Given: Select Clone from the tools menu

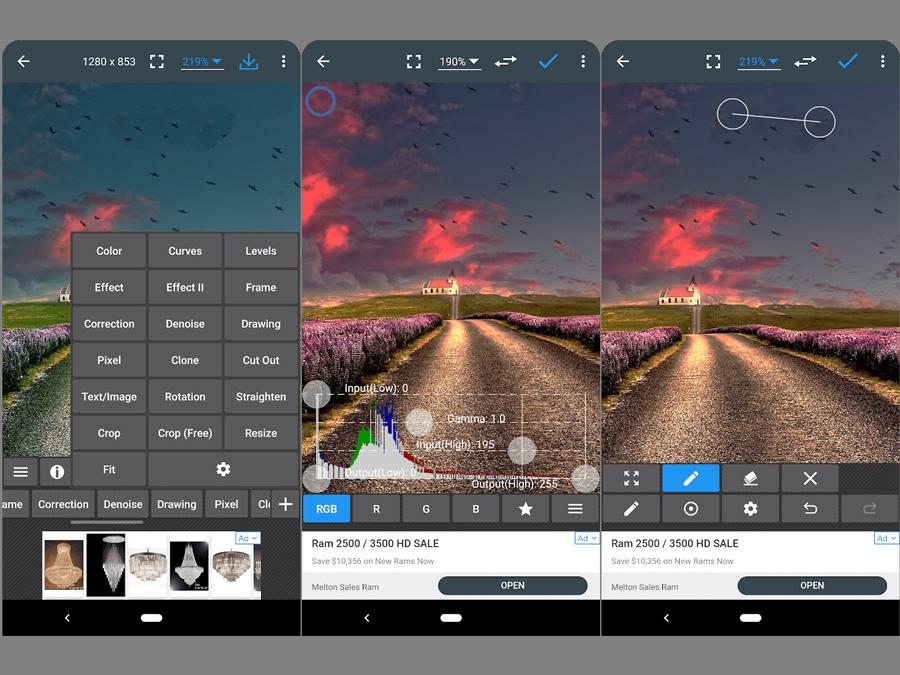Looking at the screenshot, I should [x=185, y=360].
